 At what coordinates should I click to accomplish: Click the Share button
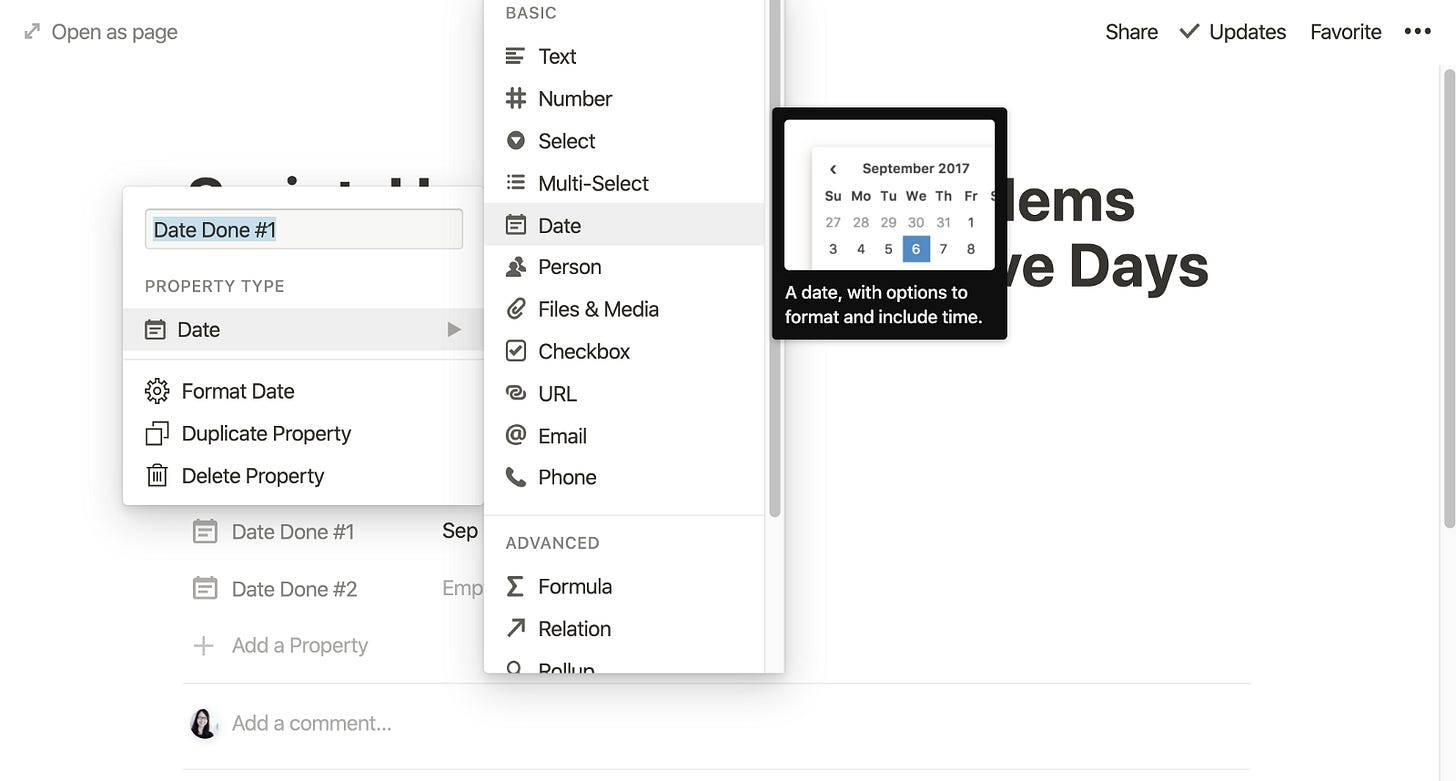(1131, 32)
